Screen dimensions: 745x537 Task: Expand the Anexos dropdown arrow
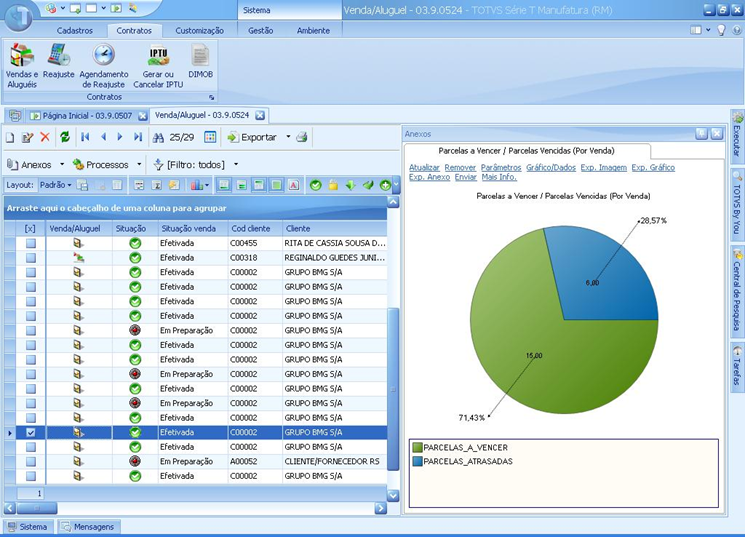click(x=62, y=164)
